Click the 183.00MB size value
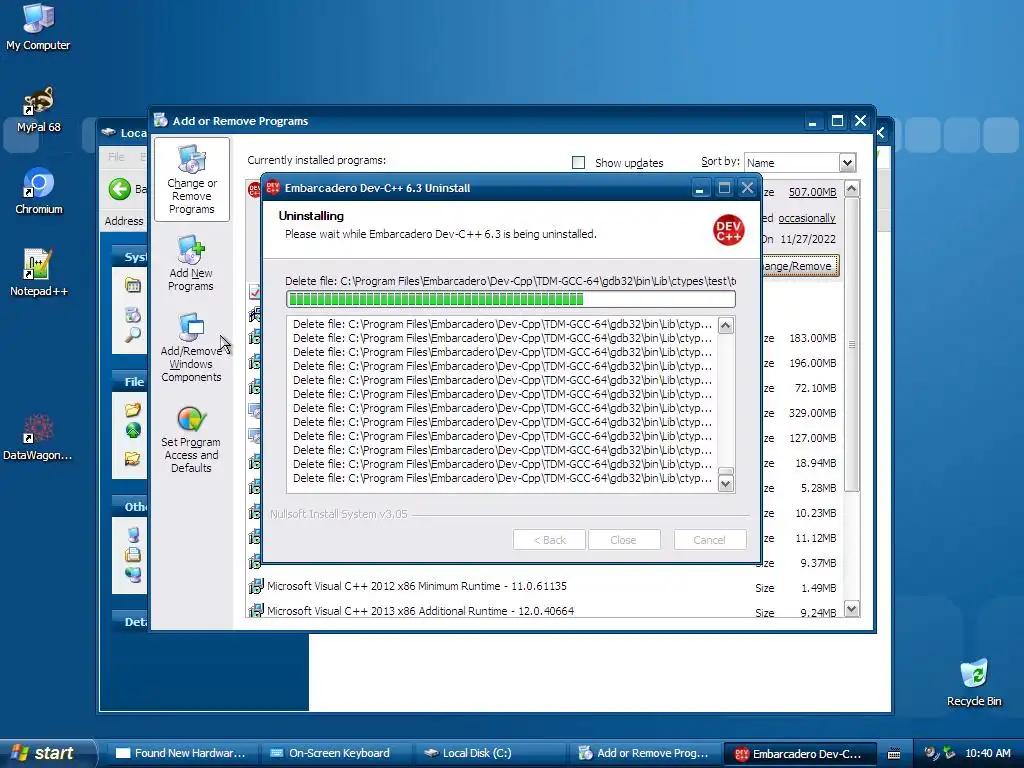 pos(812,338)
